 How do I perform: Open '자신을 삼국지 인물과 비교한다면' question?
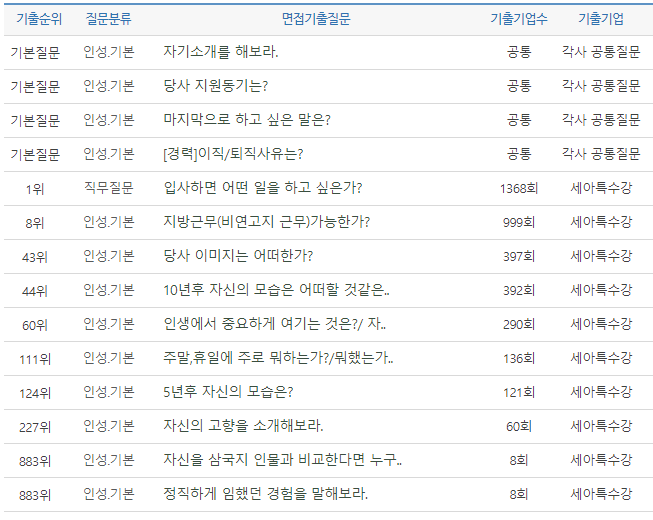[282, 460]
